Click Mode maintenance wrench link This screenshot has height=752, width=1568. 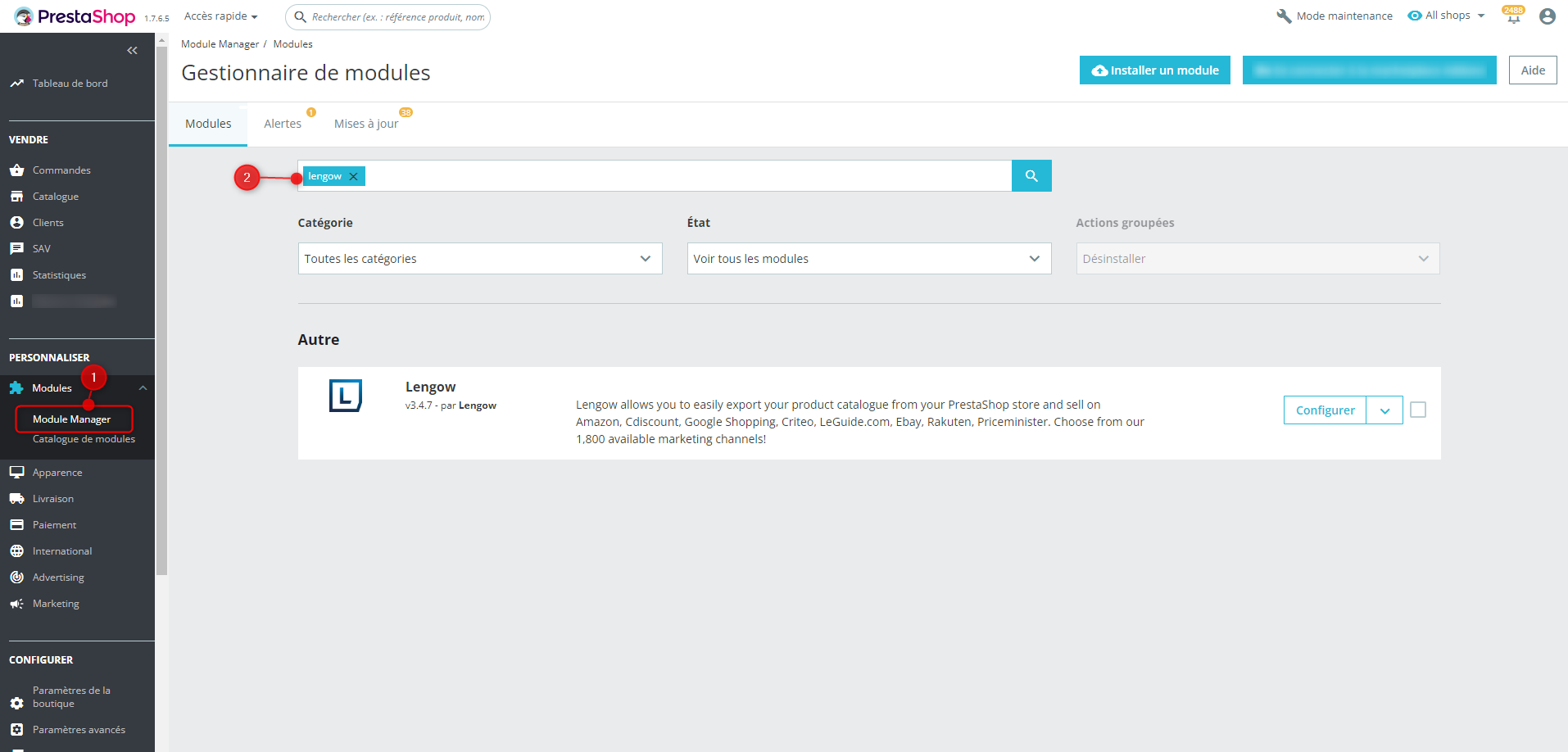(x=1335, y=16)
